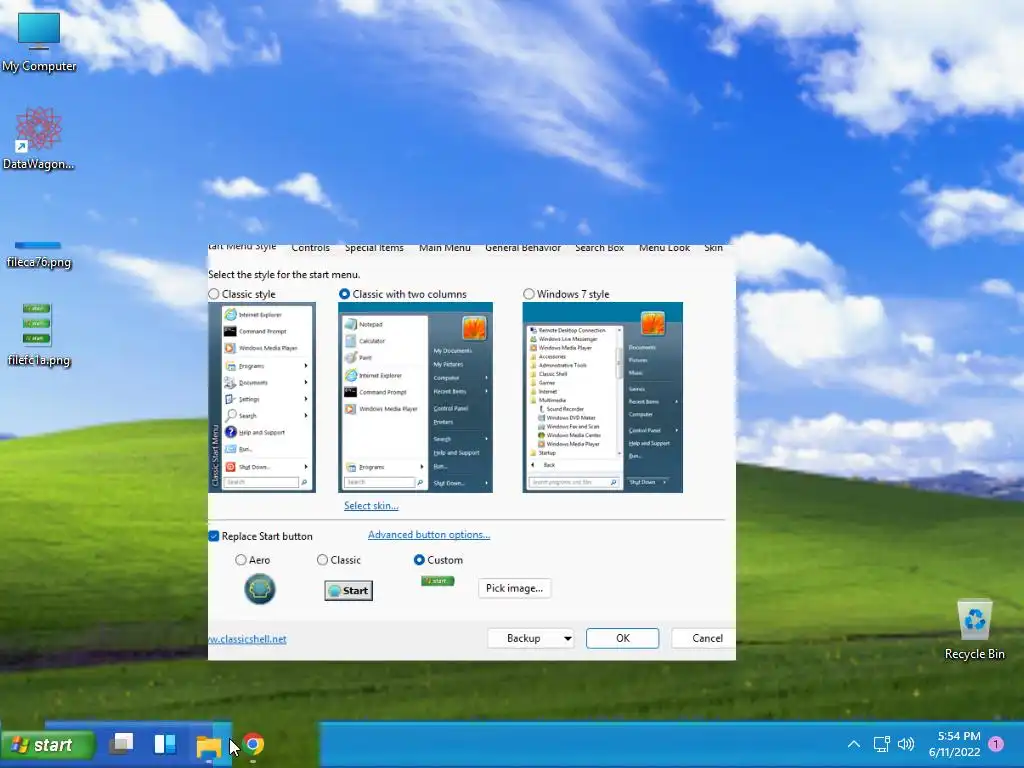Switch to the General Behavior tab
Viewport: 1024px width, 768px height.
click(x=523, y=248)
